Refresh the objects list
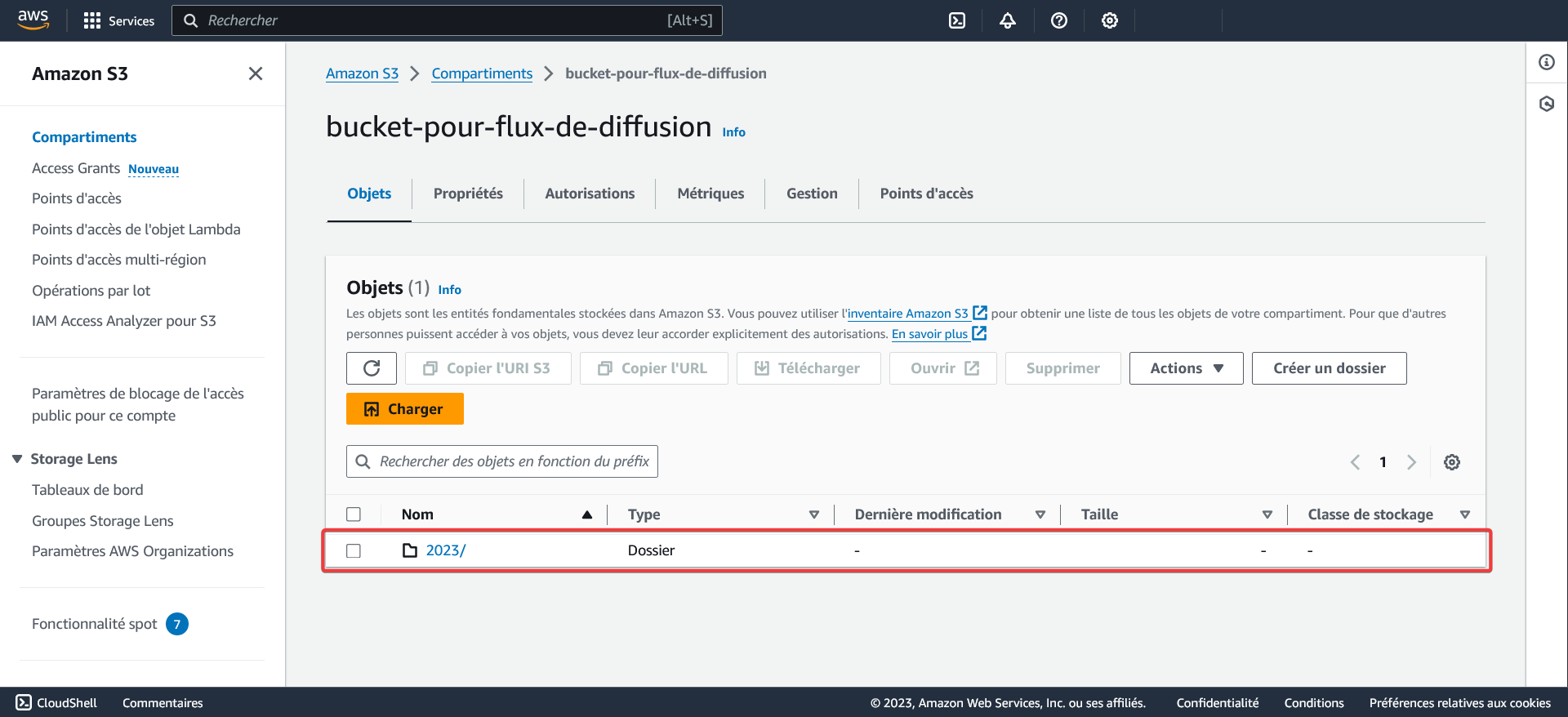 [372, 368]
